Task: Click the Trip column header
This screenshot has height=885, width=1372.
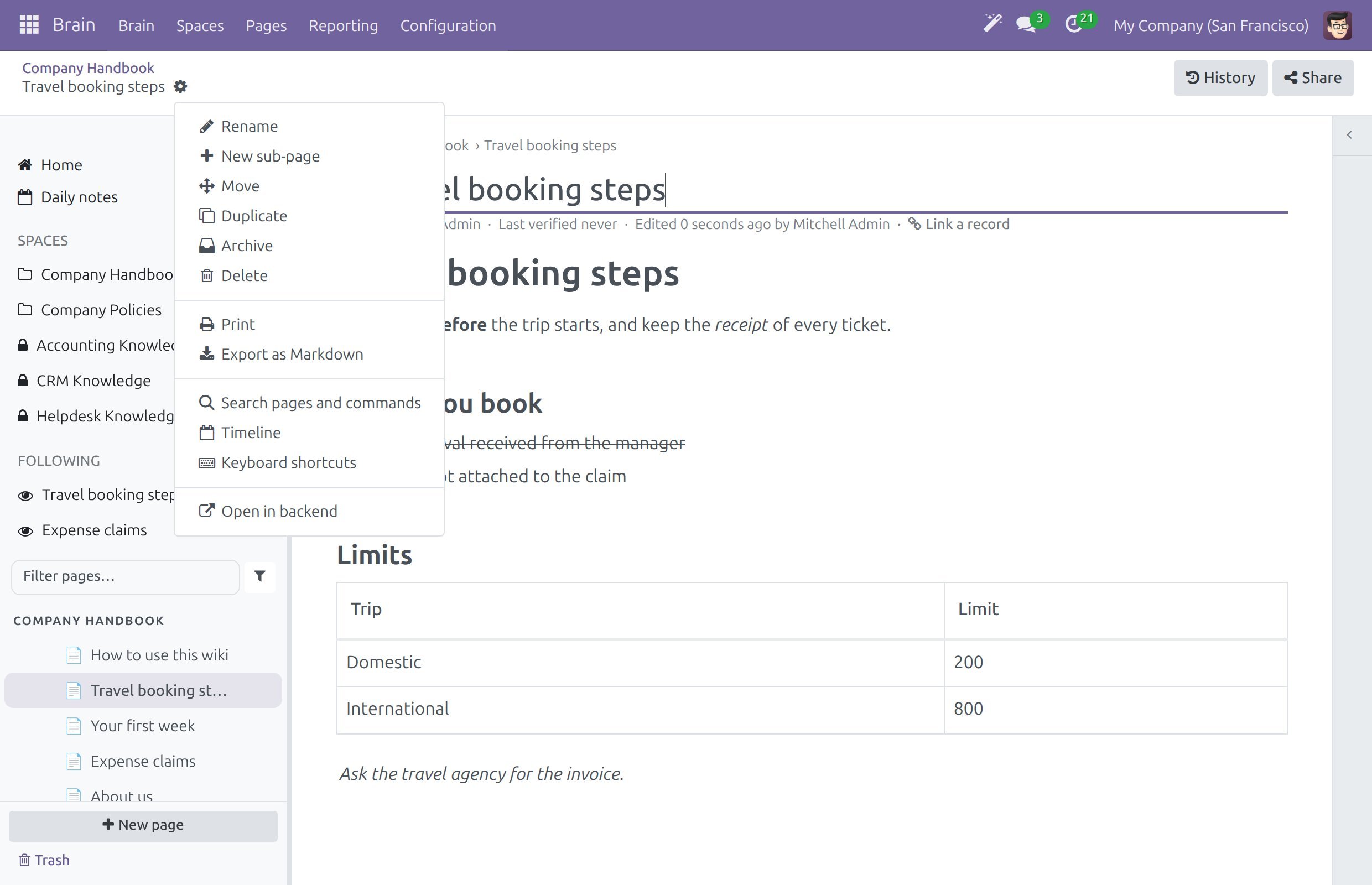Action: click(x=640, y=610)
